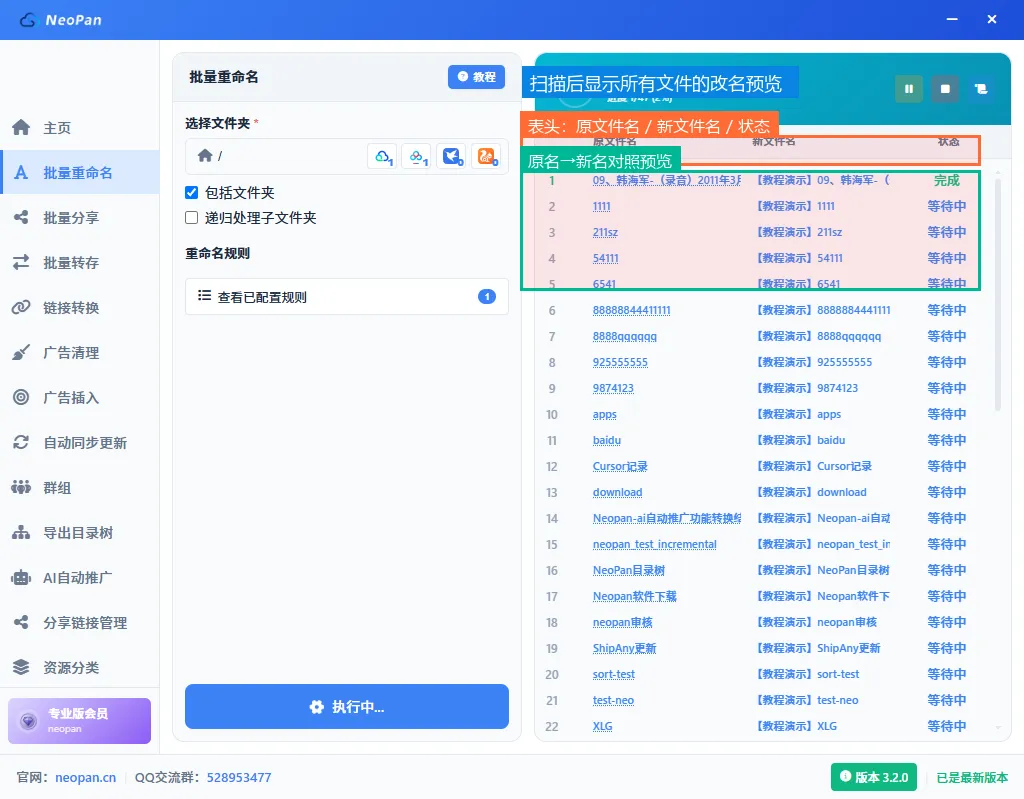Click the folder path input field

point(347,156)
